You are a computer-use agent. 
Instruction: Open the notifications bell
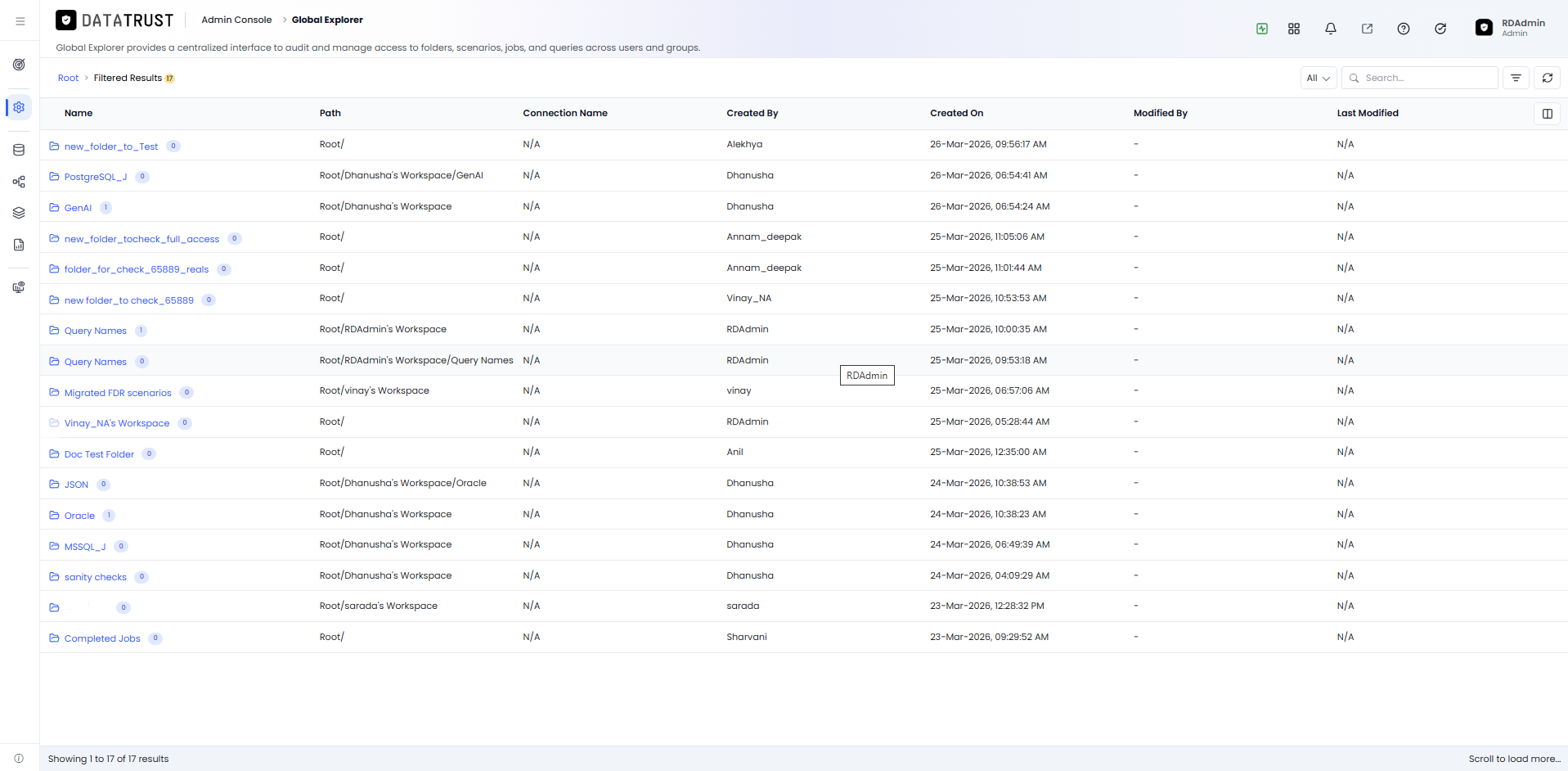tap(1331, 29)
